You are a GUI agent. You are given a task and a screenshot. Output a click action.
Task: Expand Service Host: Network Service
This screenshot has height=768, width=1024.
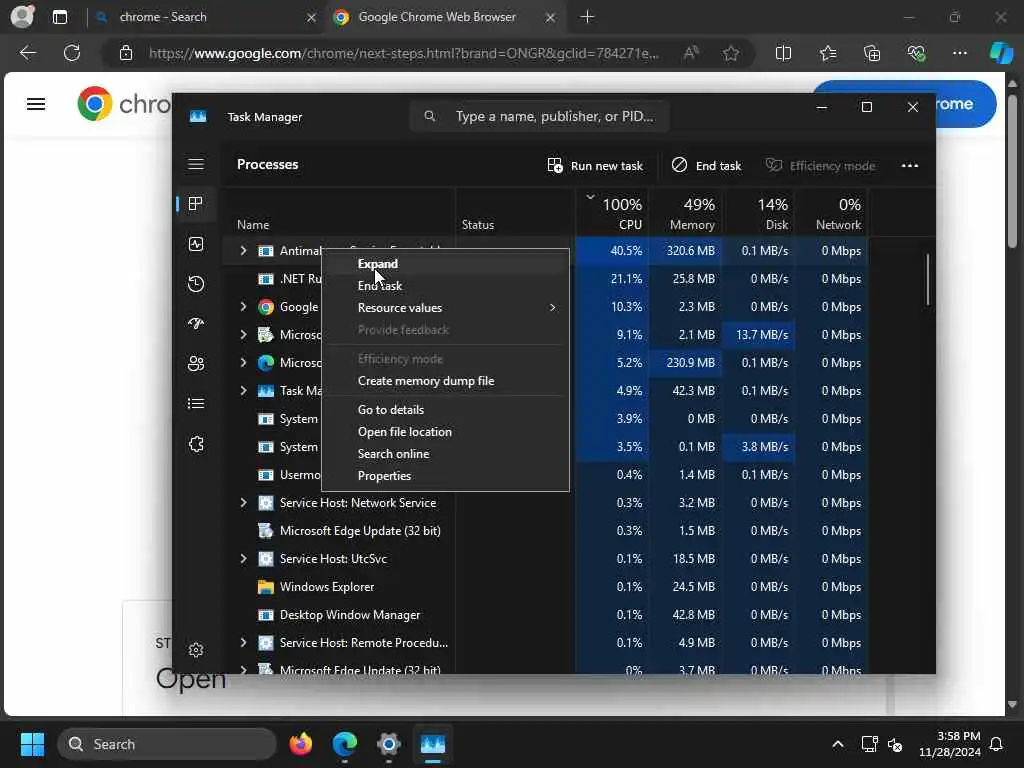click(243, 503)
